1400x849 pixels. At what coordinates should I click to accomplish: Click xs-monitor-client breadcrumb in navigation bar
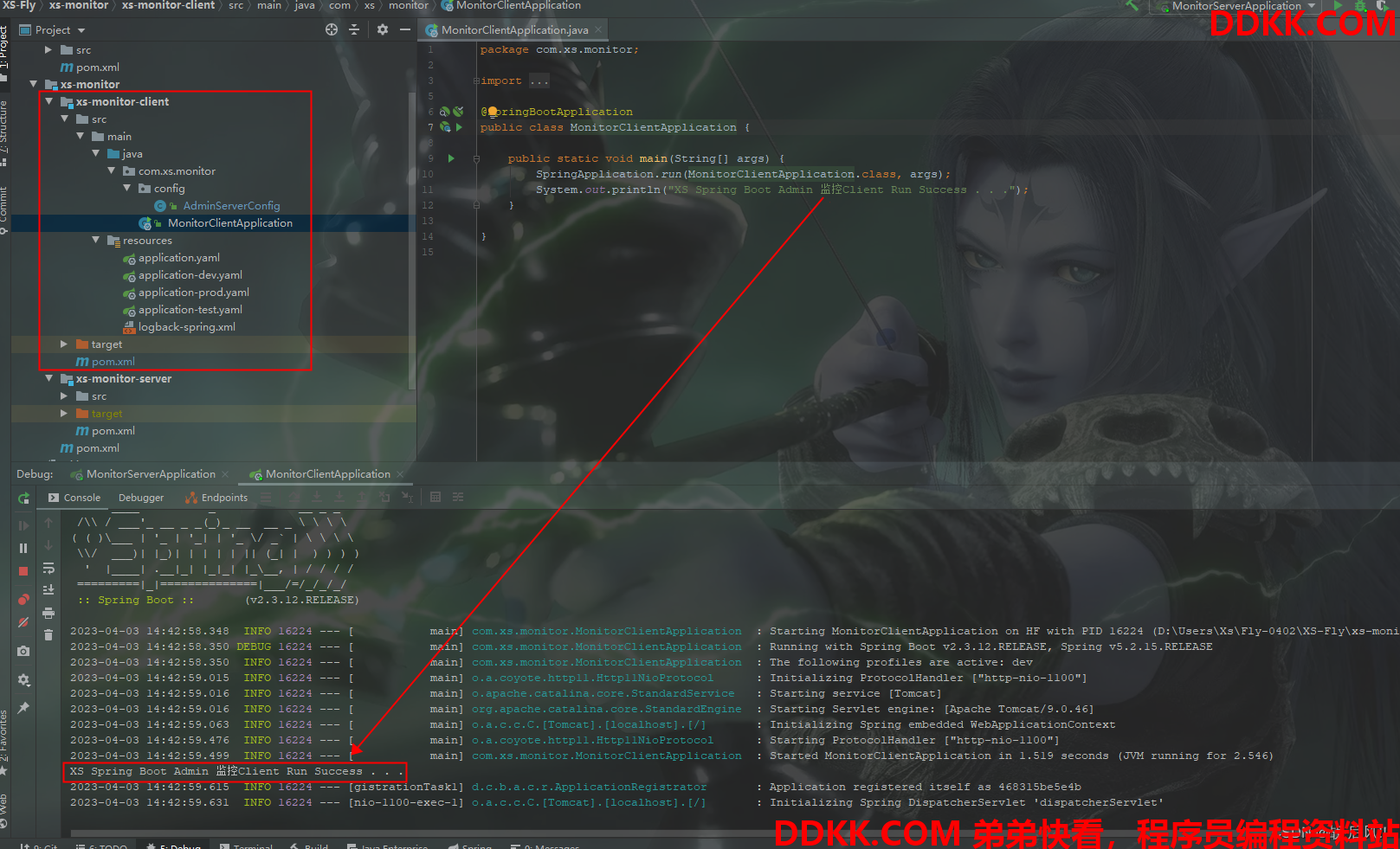[168, 5]
